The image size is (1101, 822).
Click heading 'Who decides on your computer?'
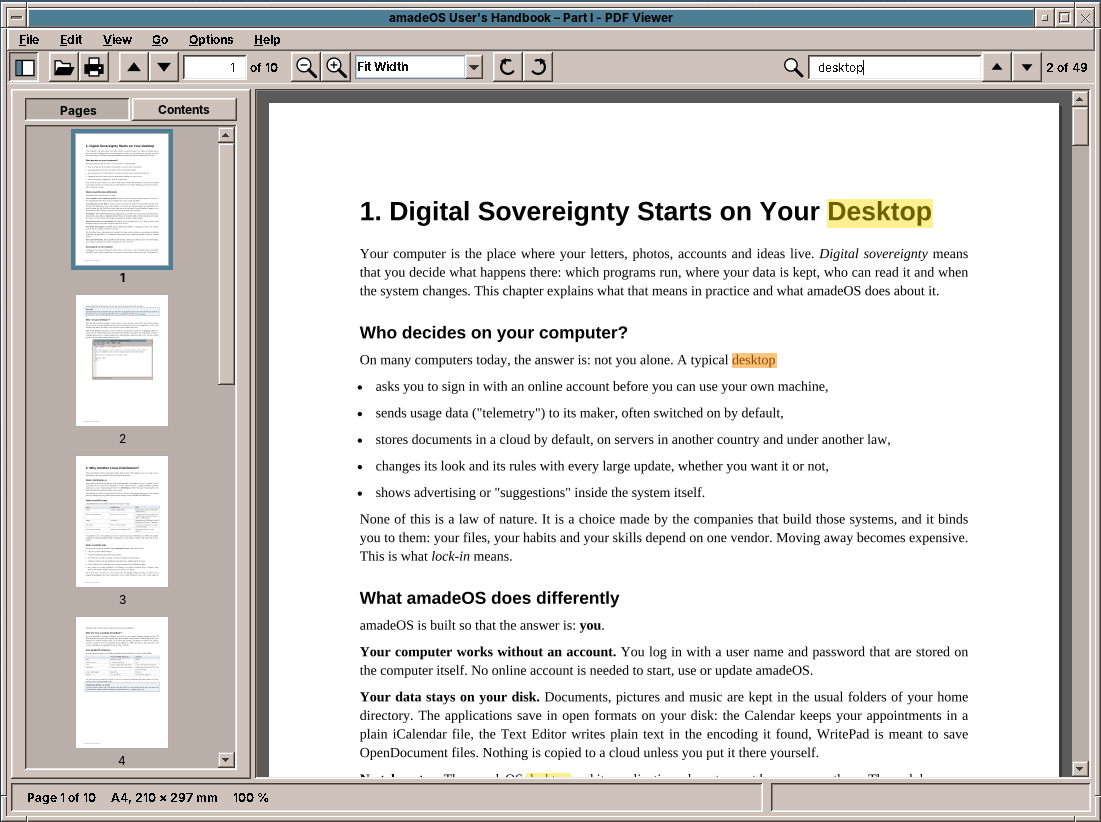coord(494,333)
